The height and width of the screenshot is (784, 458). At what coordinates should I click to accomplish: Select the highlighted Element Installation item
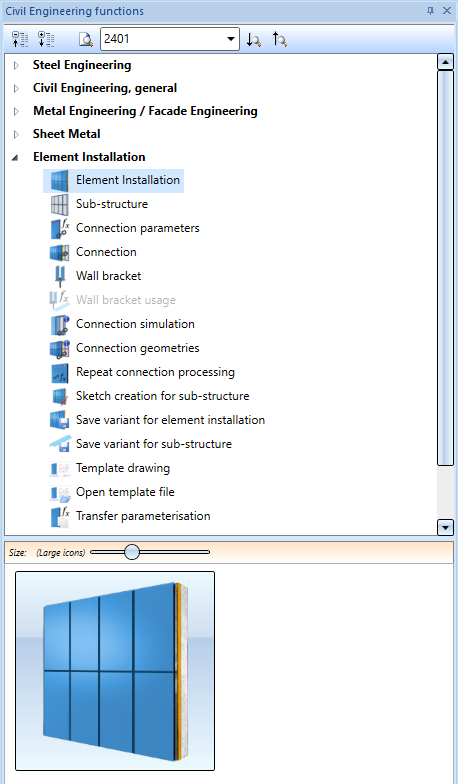(x=114, y=180)
